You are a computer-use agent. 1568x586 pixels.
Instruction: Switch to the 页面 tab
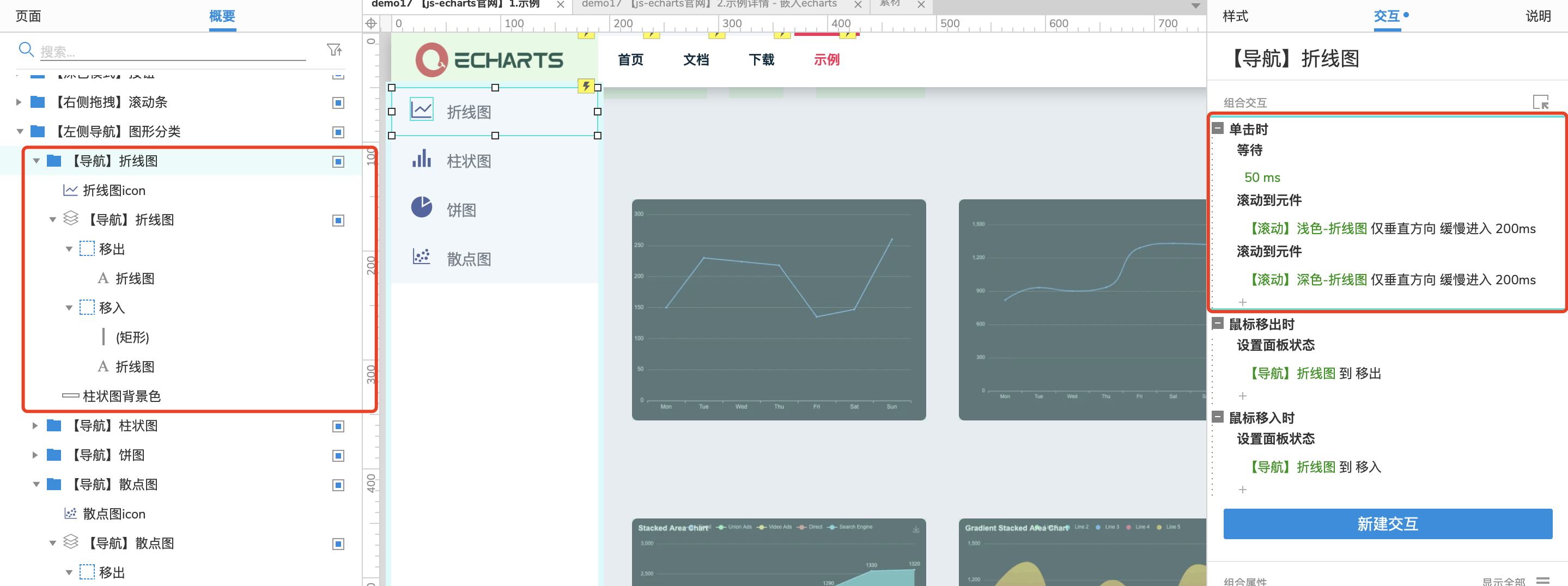28,16
